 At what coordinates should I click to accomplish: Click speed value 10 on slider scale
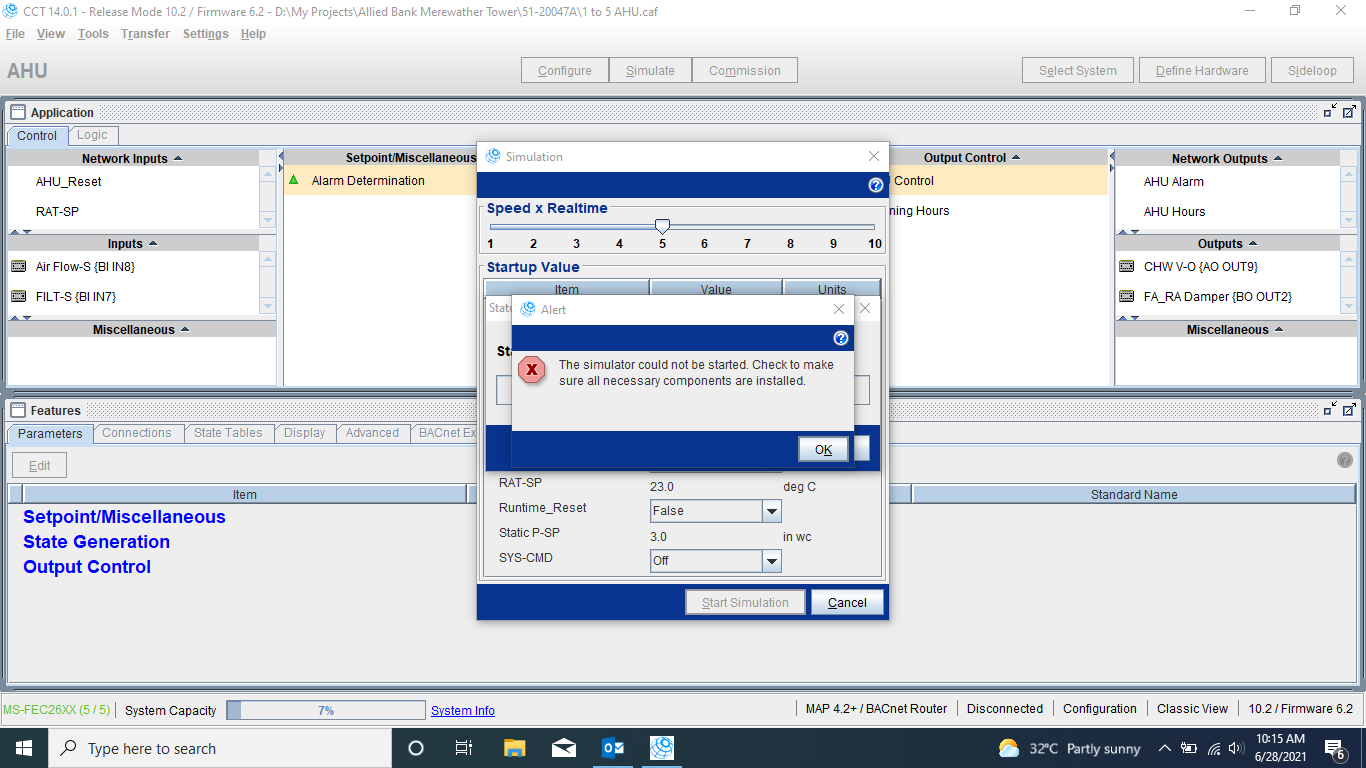[875, 243]
